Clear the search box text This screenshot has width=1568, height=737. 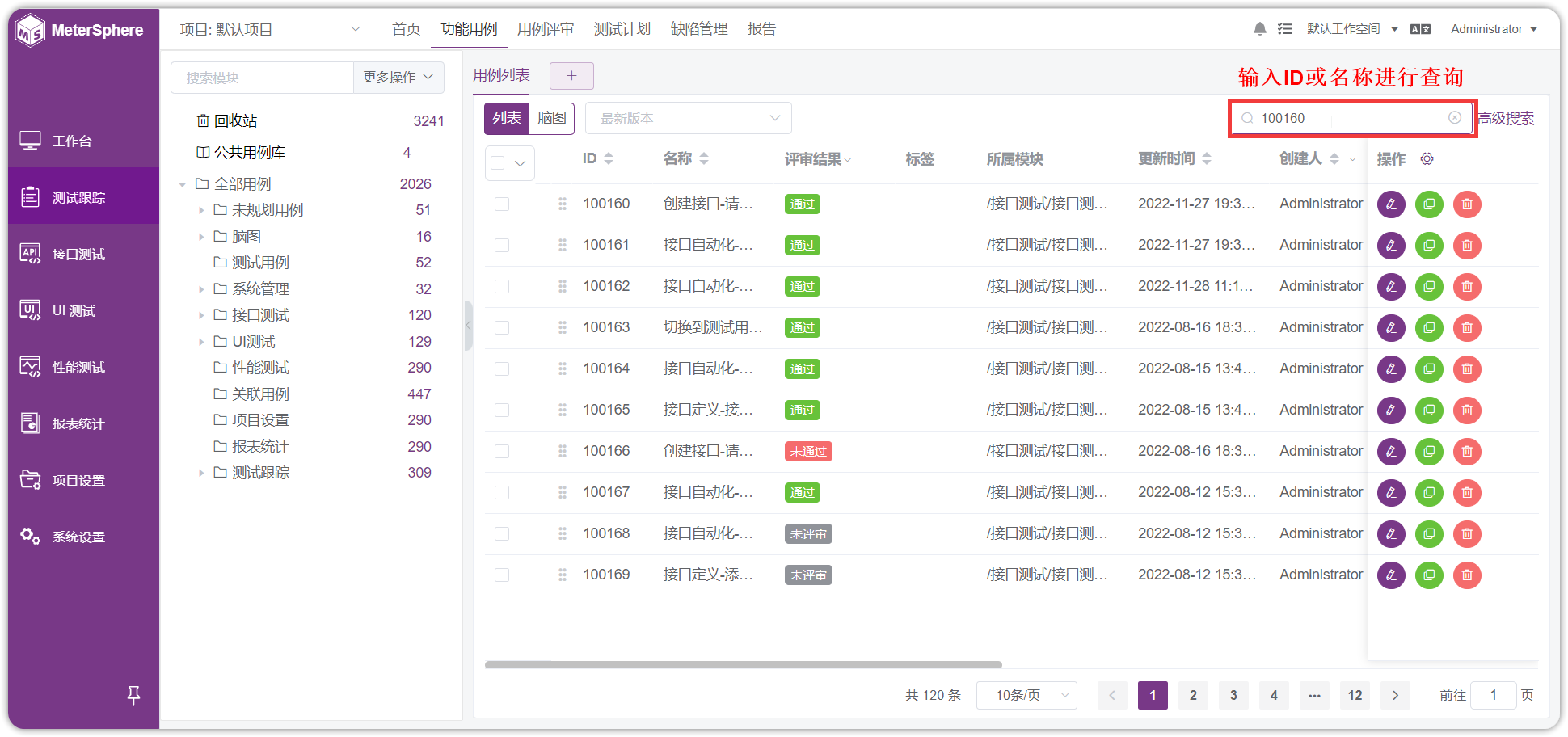[1455, 118]
